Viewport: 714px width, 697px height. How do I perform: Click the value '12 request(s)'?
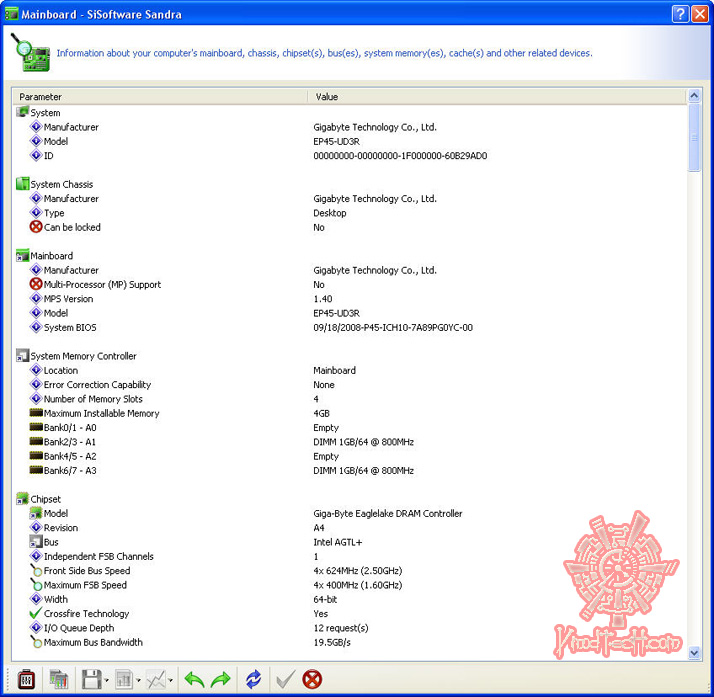pyautogui.click(x=341, y=627)
